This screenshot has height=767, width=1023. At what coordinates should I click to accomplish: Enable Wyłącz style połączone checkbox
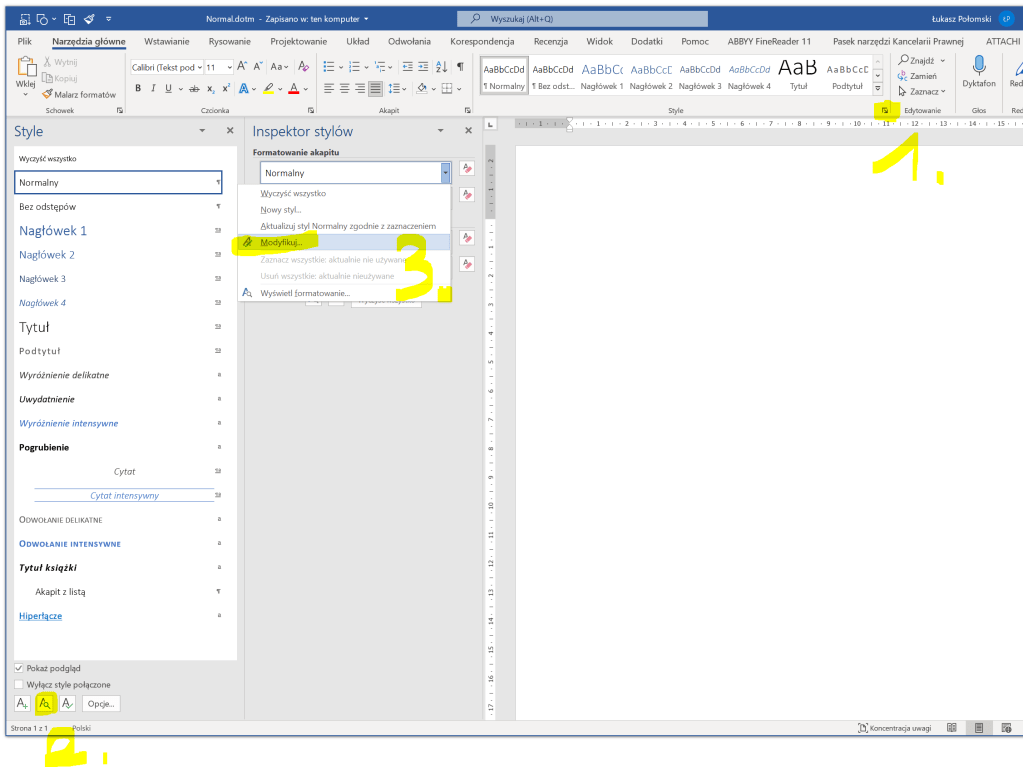pos(19,684)
